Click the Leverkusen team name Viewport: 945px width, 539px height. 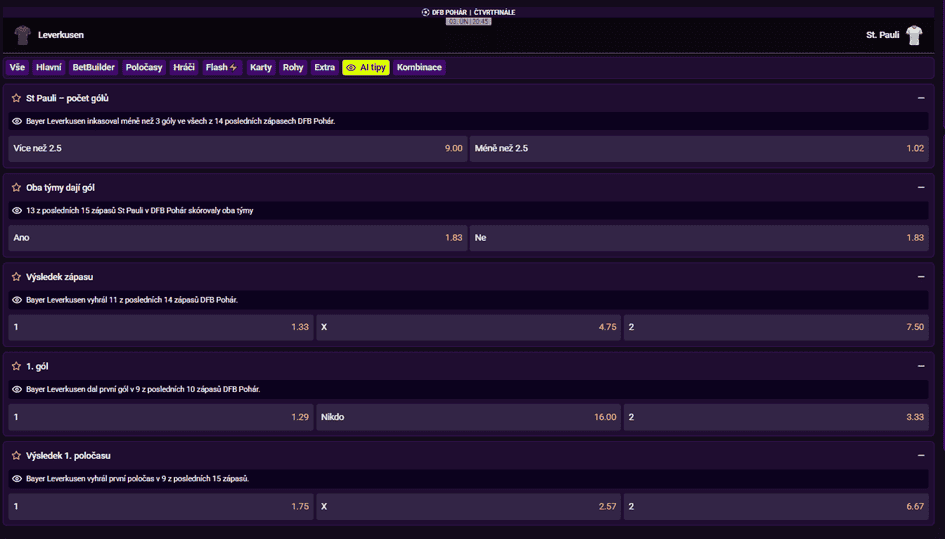pyautogui.click(x=61, y=35)
